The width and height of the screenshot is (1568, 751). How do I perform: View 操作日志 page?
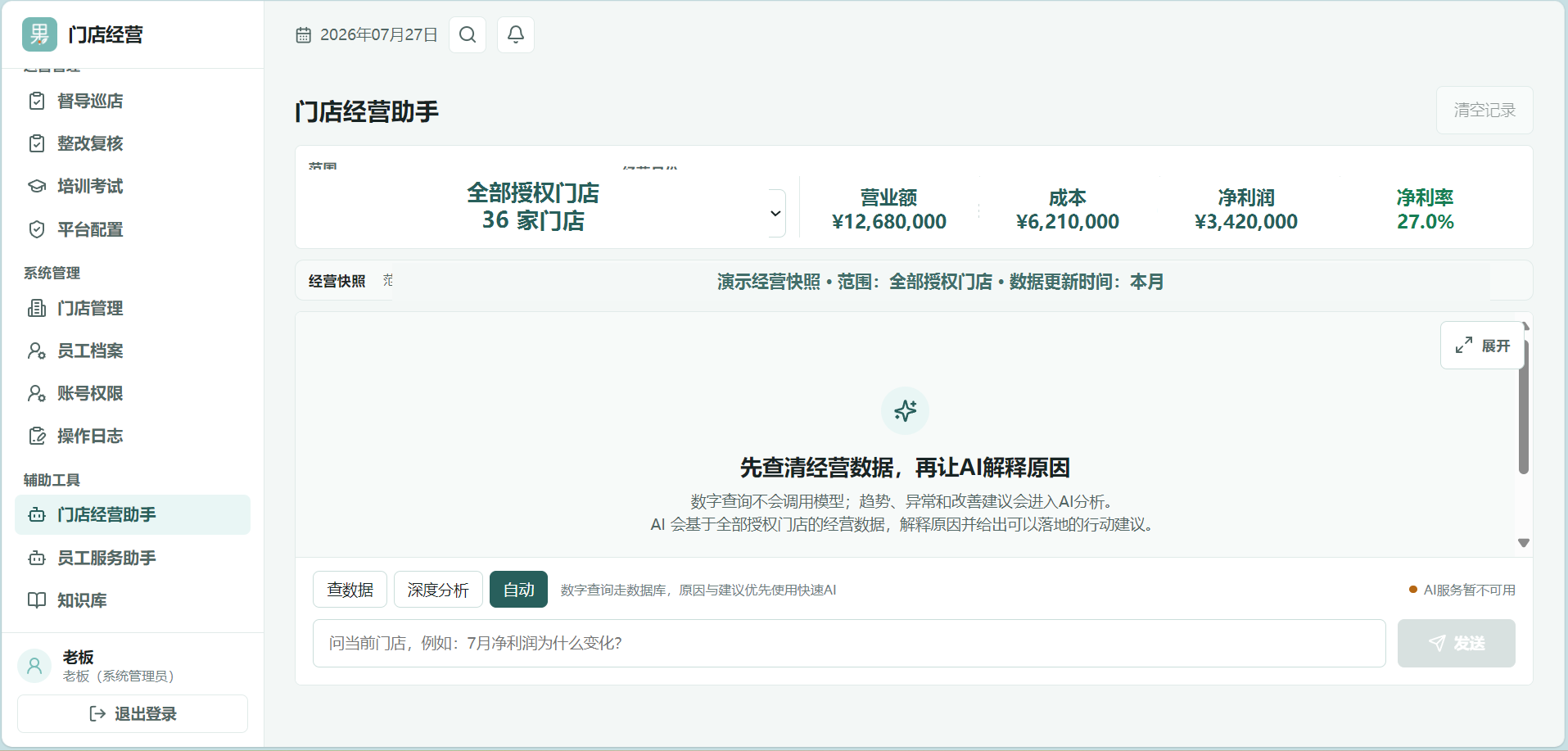tap(133, 436)
